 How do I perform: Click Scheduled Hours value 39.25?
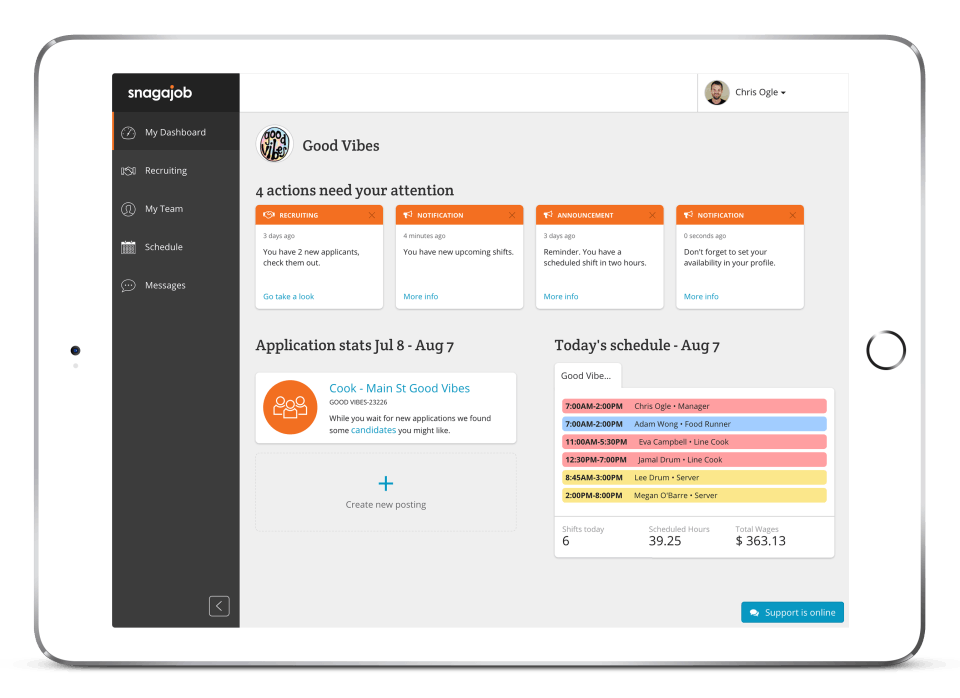pyautogui.click(x=665, y=541)
